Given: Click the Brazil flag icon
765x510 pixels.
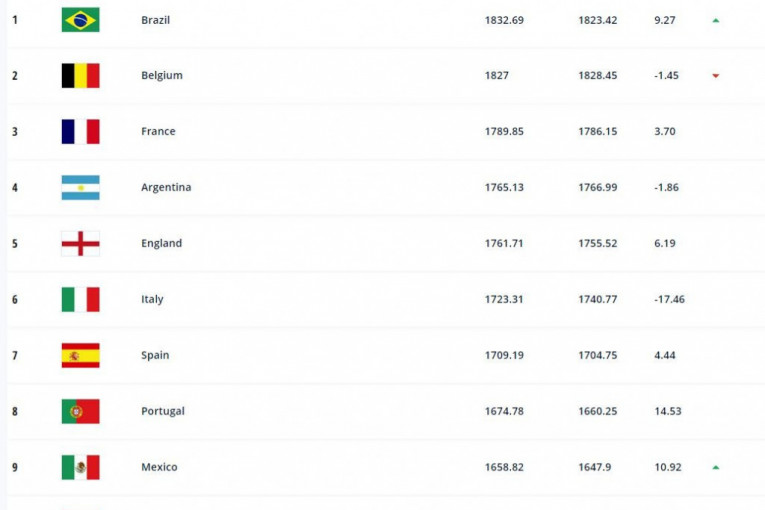Looking at the screenshot, I should click(80, 20).
